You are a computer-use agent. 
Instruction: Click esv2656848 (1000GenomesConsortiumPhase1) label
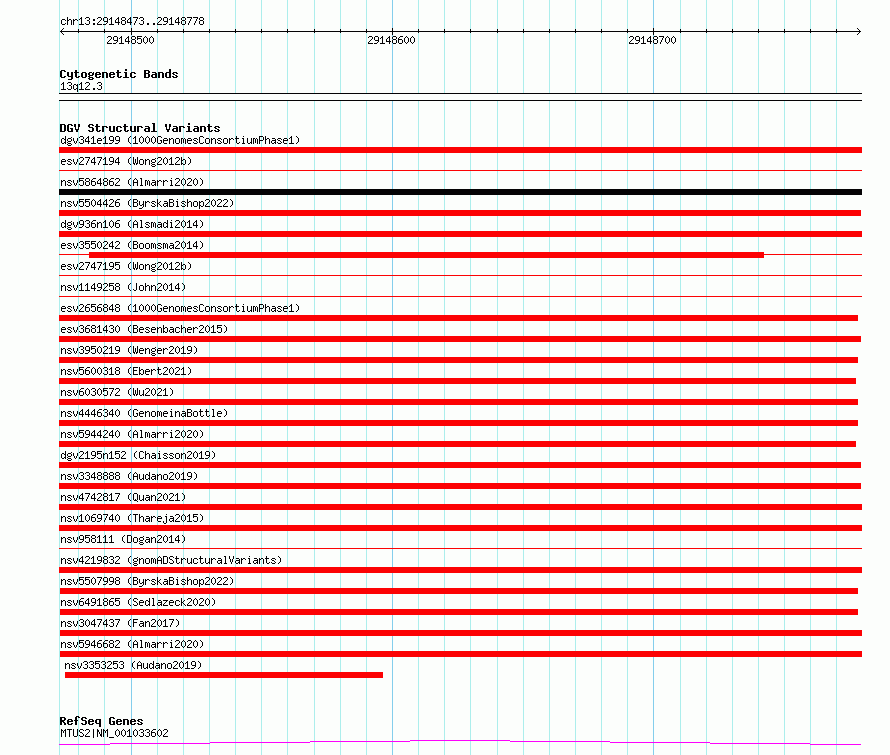pos(180,308)
